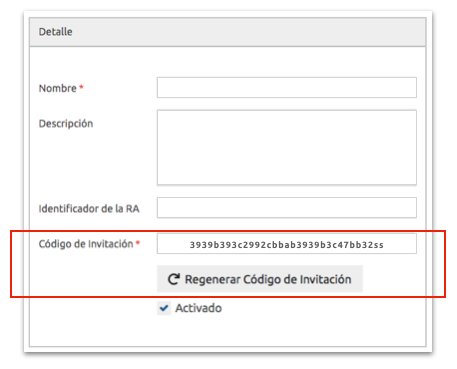
Task: Click the red asterisk beside Nombre
Action: point(81,87)
